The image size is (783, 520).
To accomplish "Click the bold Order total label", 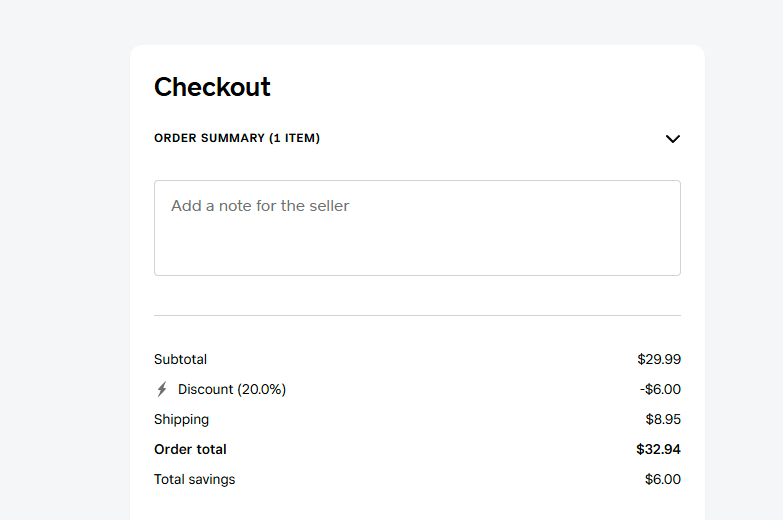I will pyautogui.click(x=190, y=449).
